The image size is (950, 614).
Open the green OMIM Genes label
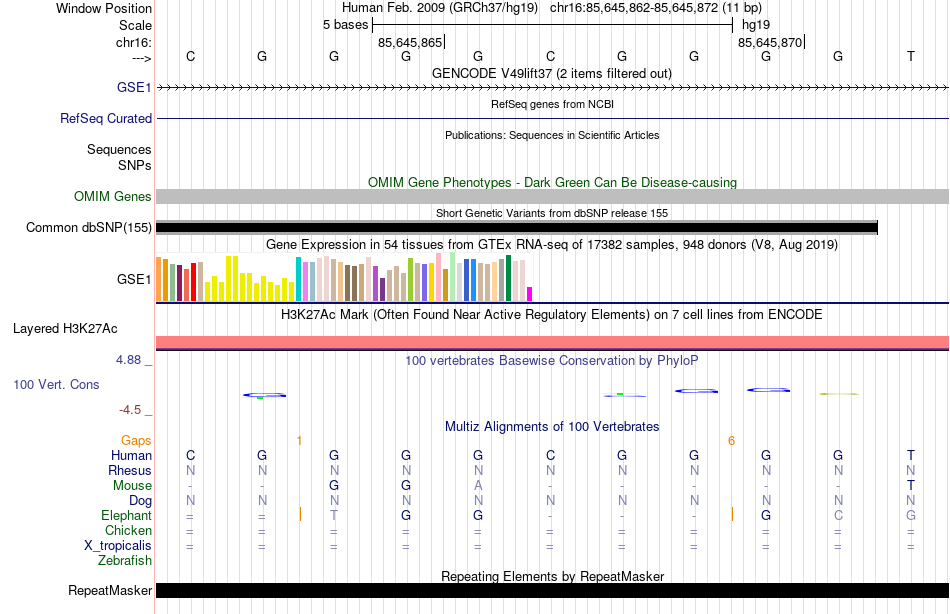(x=112, y=196)
